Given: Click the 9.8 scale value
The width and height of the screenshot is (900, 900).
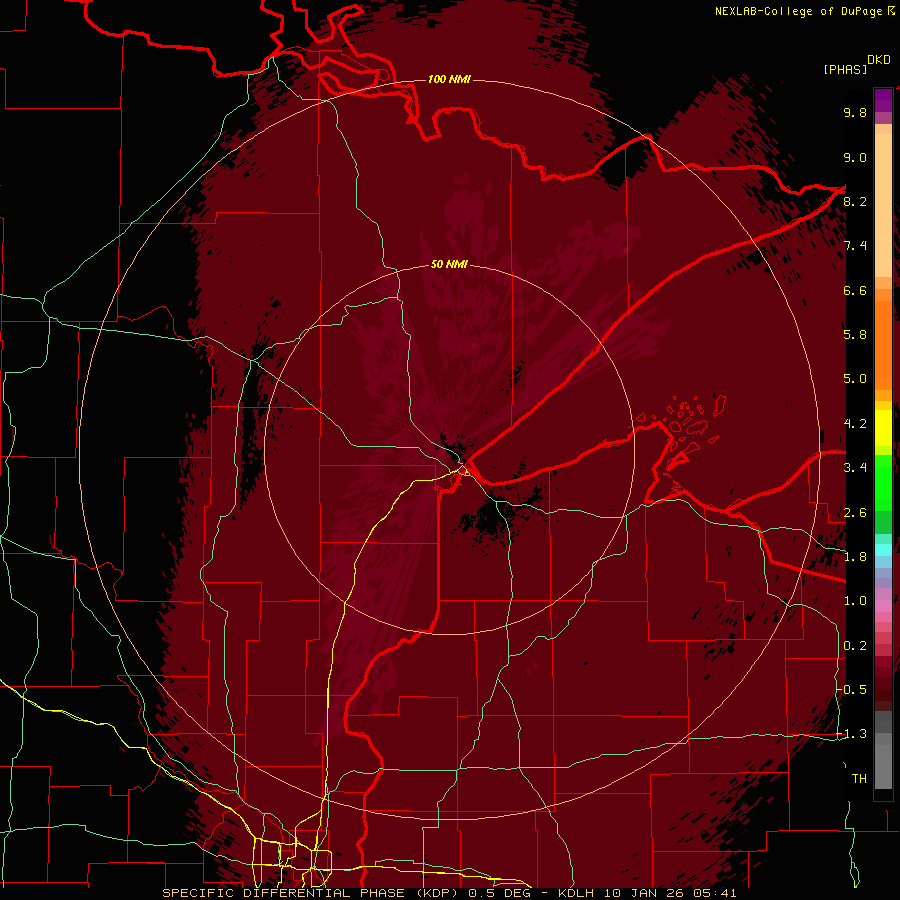Looking at the screenshot, I should [855, 112].
